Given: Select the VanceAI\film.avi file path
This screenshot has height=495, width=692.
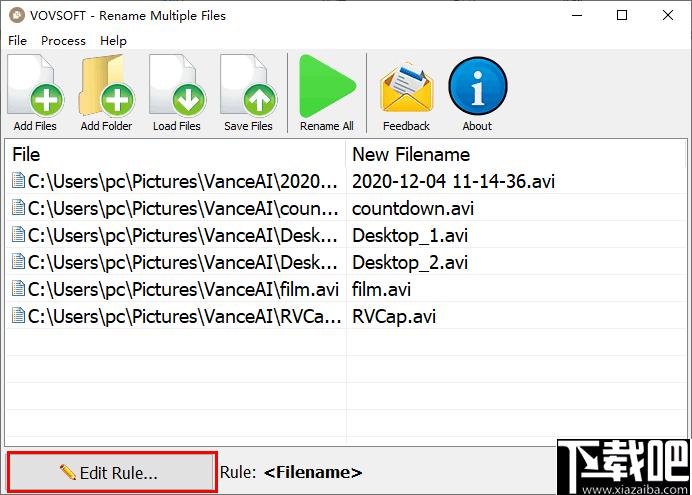Looking at the screenshot, I should coord(183,289).
